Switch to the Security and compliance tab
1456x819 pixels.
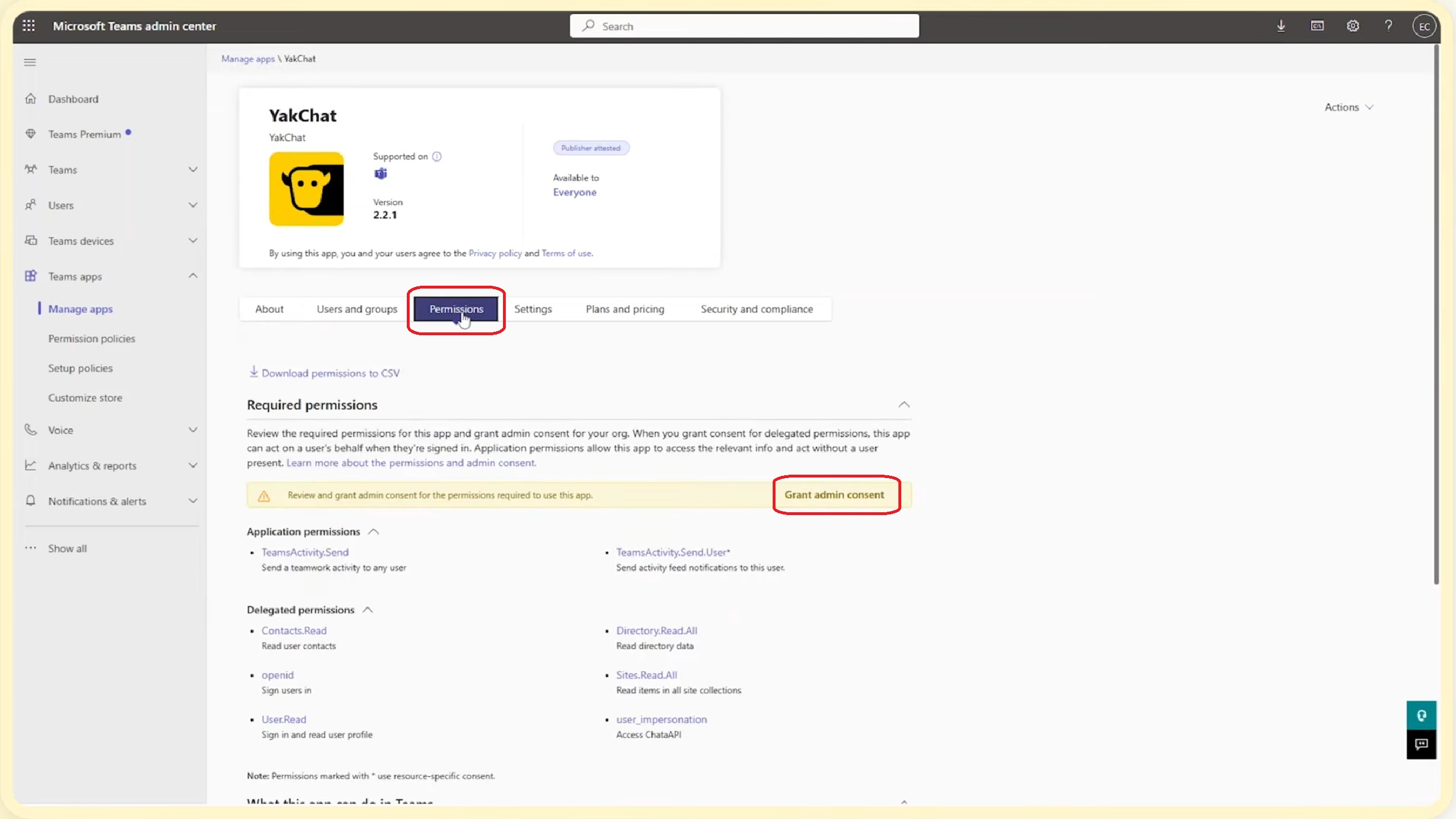[756, 309]
